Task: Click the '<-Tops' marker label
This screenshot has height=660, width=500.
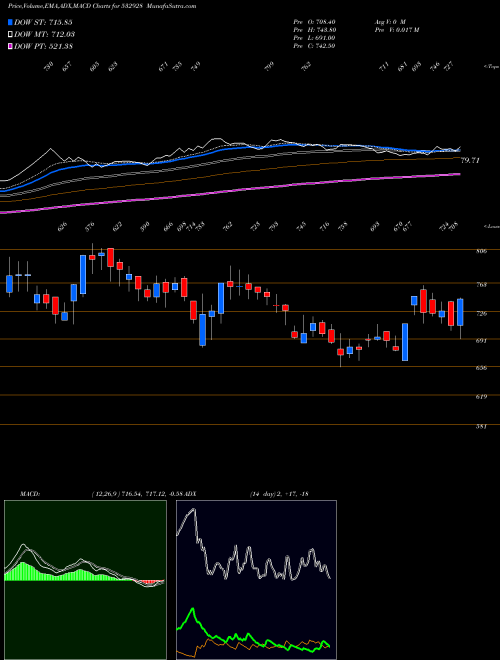Action: click(491, 67)
